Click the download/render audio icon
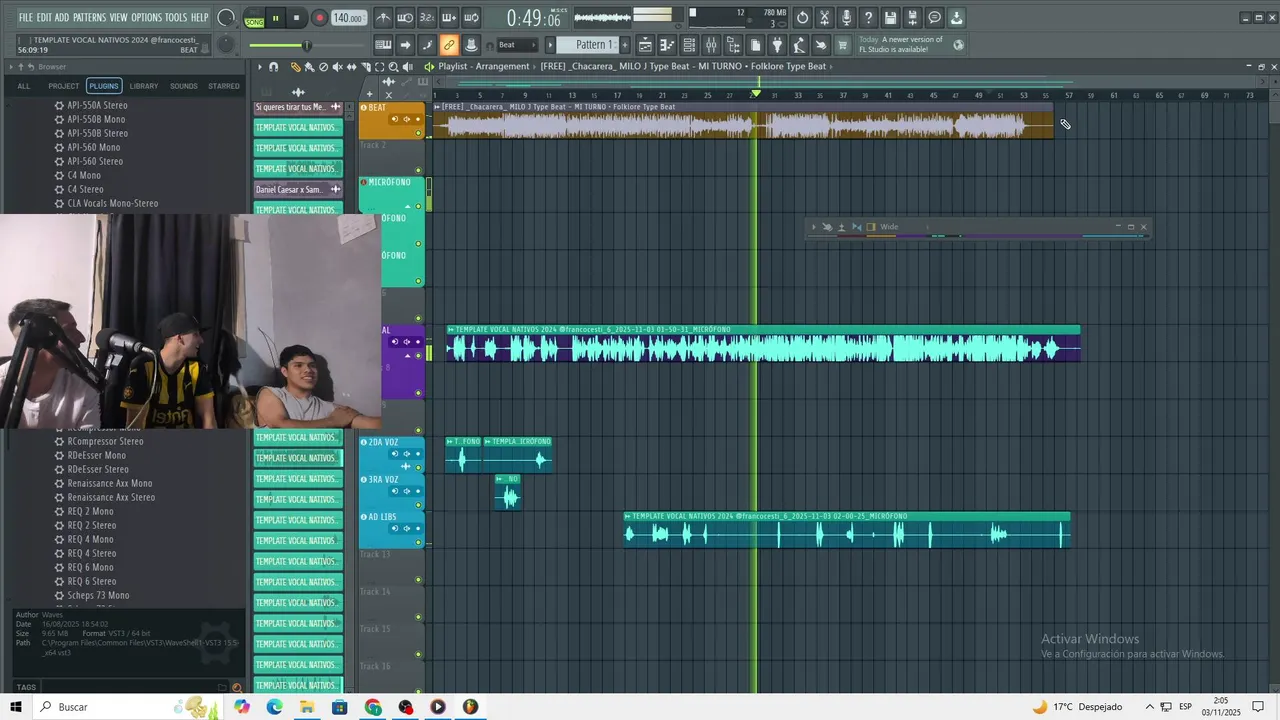This screenshot has height=720, width=1280. tap(957, 18)
